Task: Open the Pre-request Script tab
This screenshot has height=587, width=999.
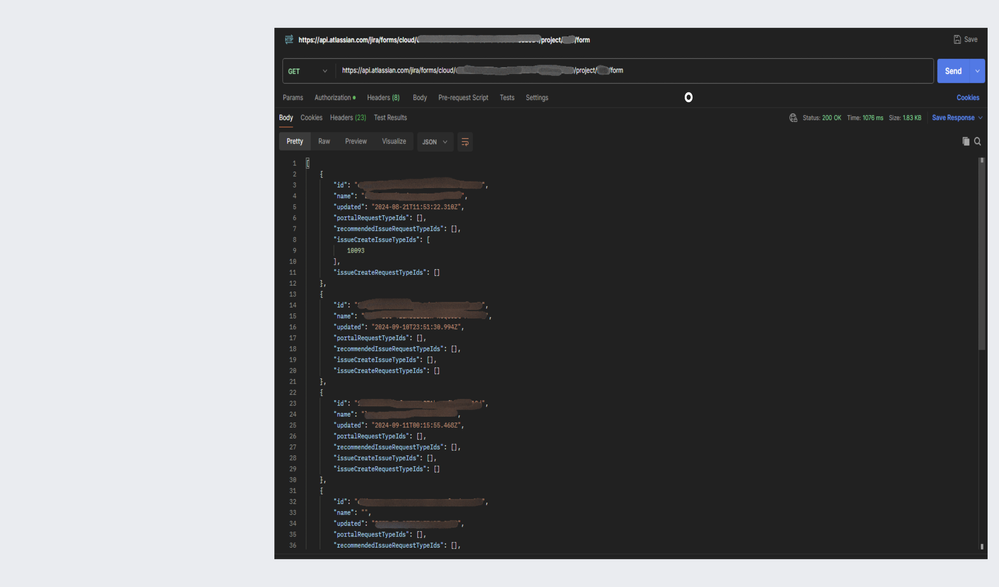Action: pos(463,98)
